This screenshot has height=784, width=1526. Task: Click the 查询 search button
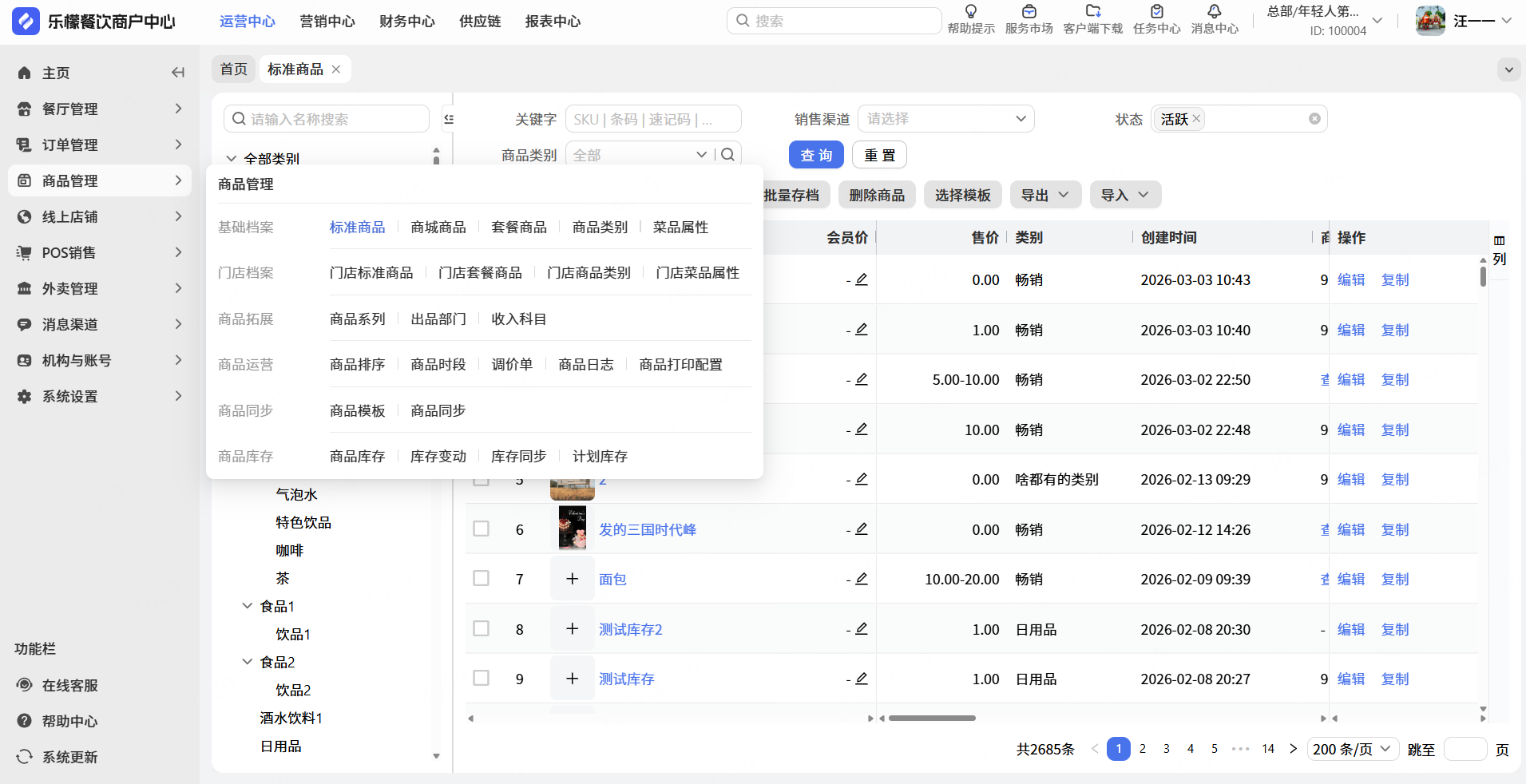(816, 155)
